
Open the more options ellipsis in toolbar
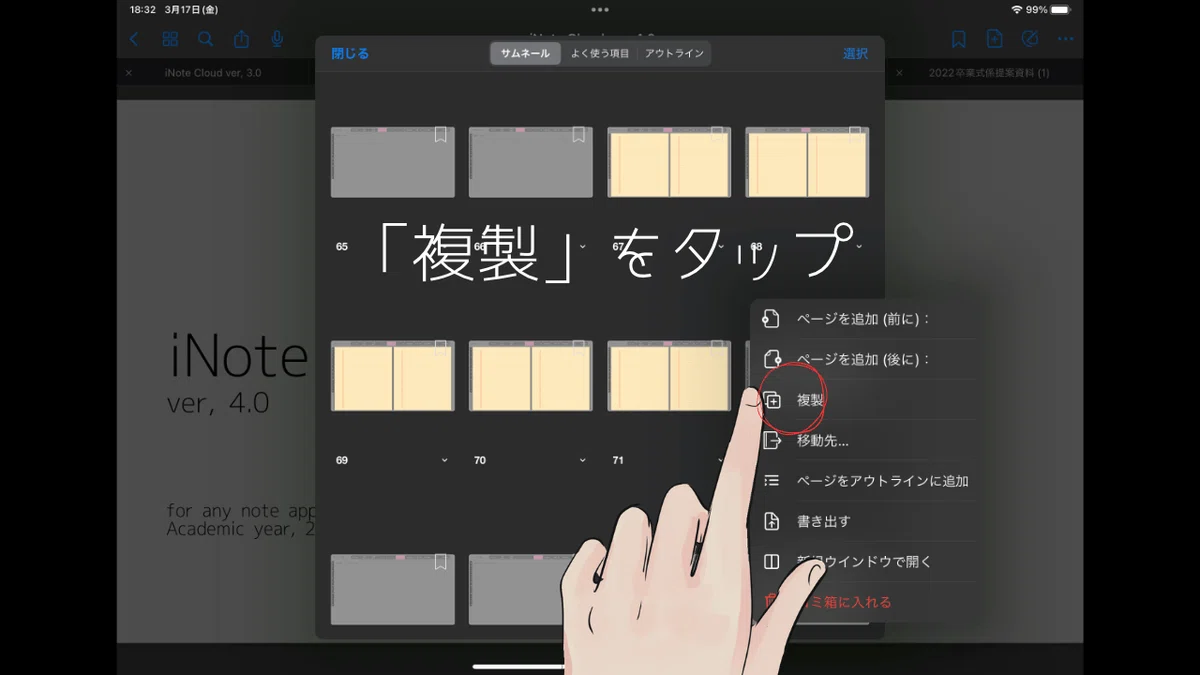pyautogui.click(x=1065, y=39)
